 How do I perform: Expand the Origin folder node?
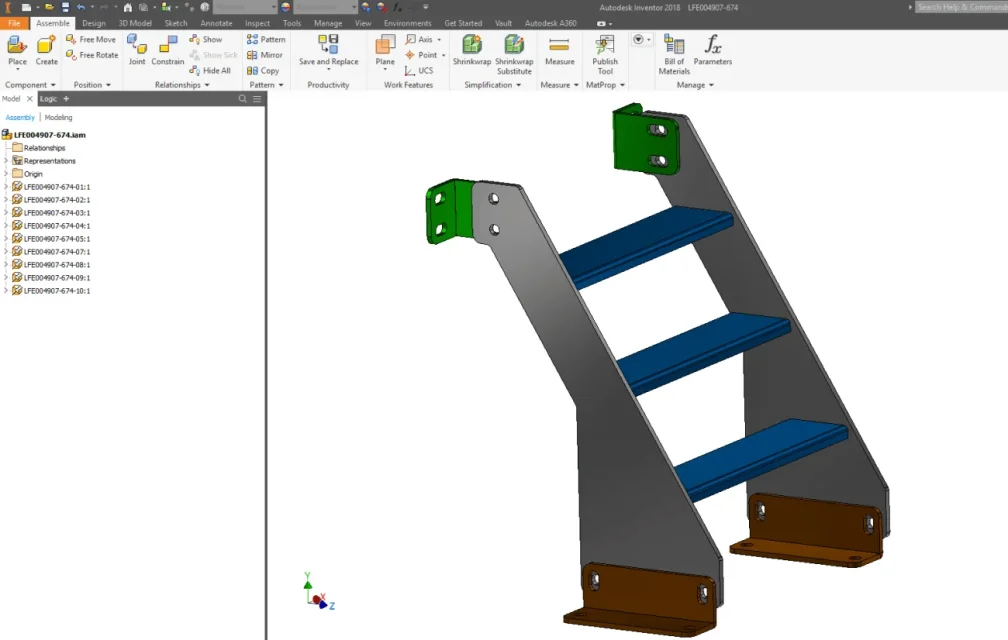point(6,173)
